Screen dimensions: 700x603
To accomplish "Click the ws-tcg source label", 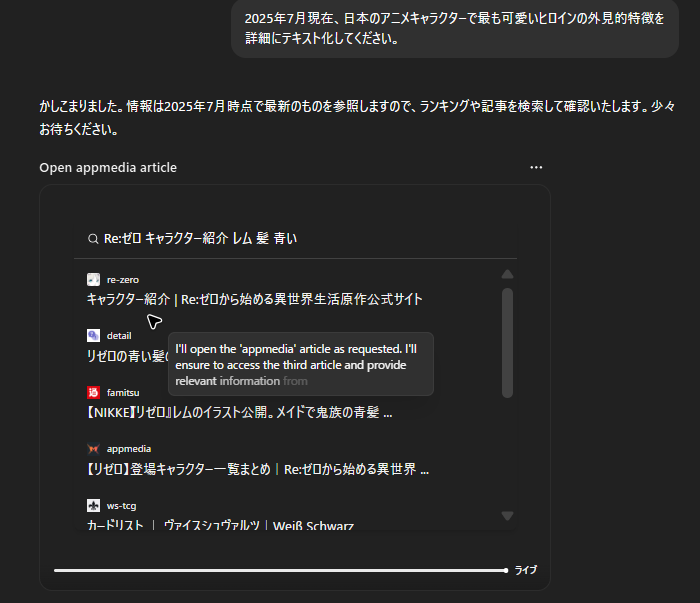I will (x=121, y=506).
